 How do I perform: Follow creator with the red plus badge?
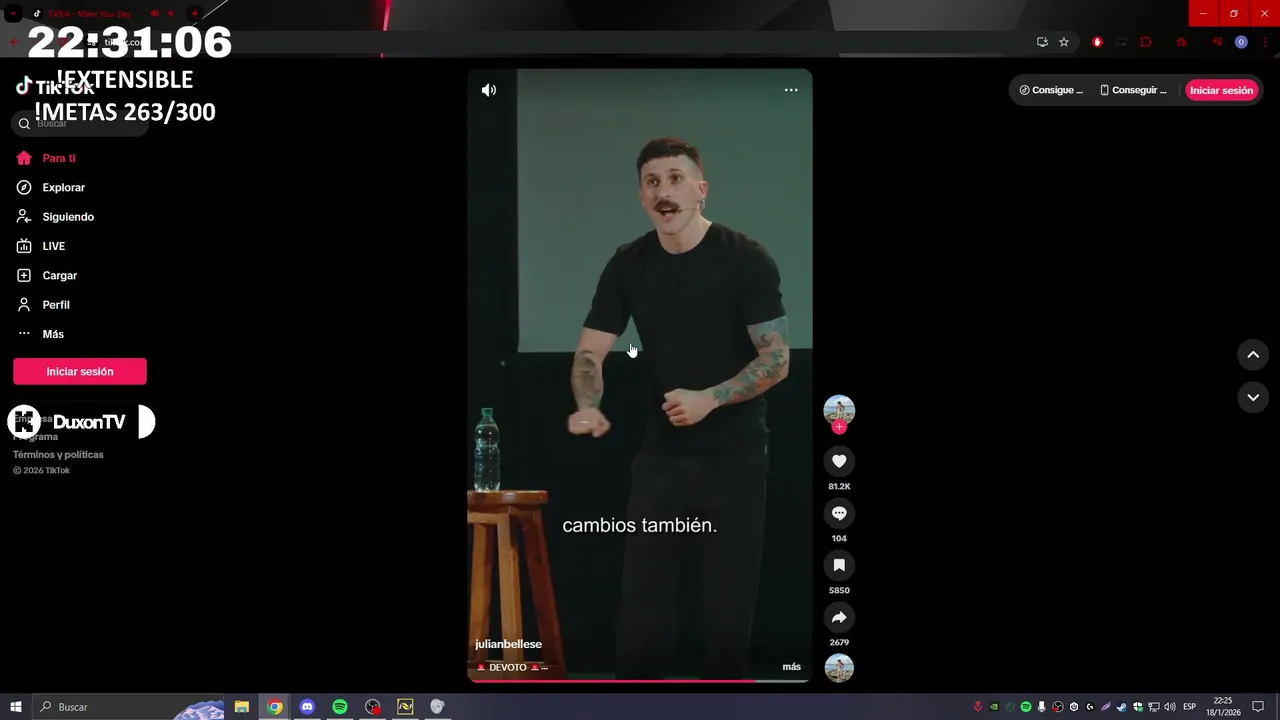click(x=839, y=427)
